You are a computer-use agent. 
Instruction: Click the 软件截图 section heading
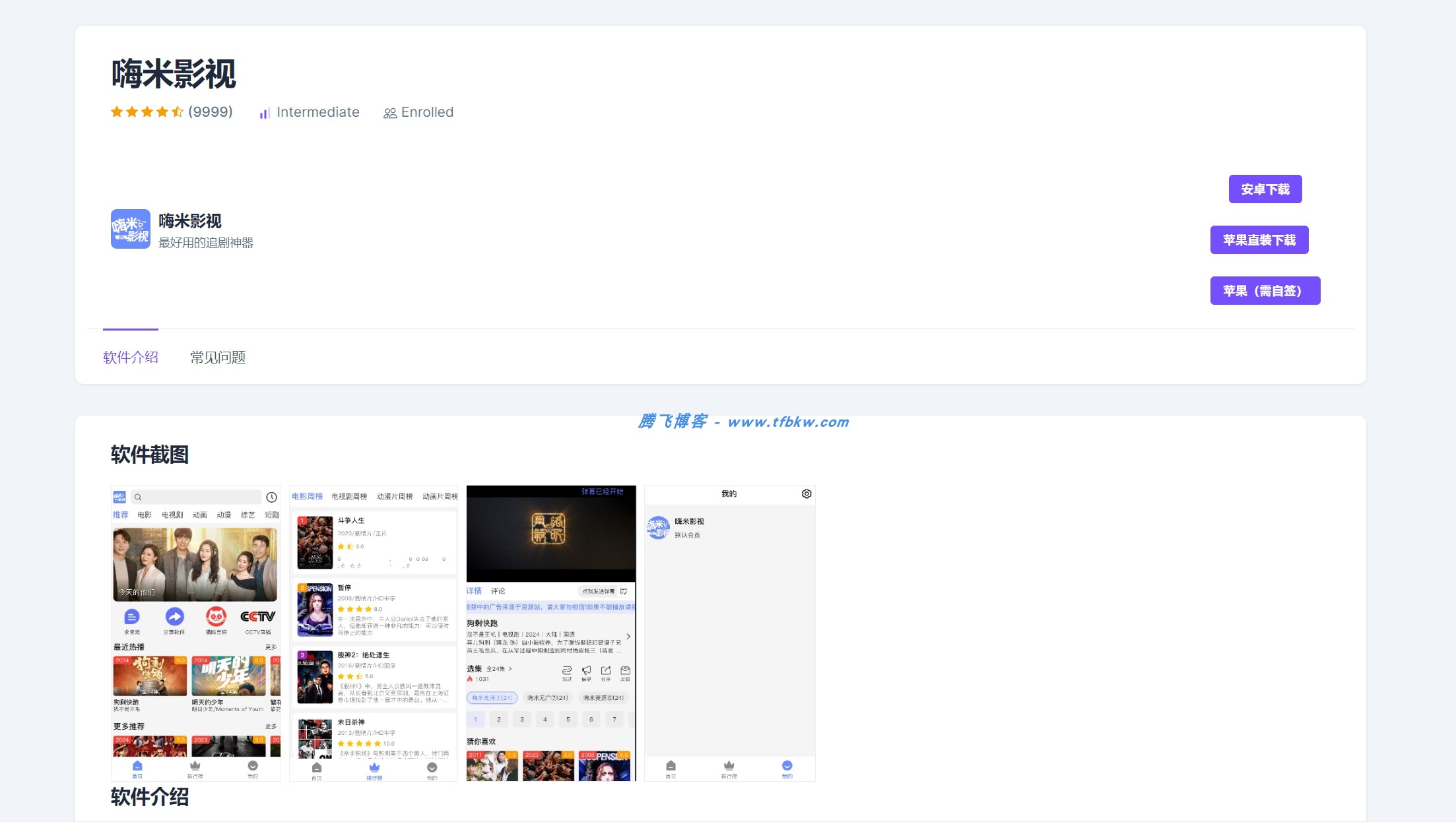(x=150, y=455)
